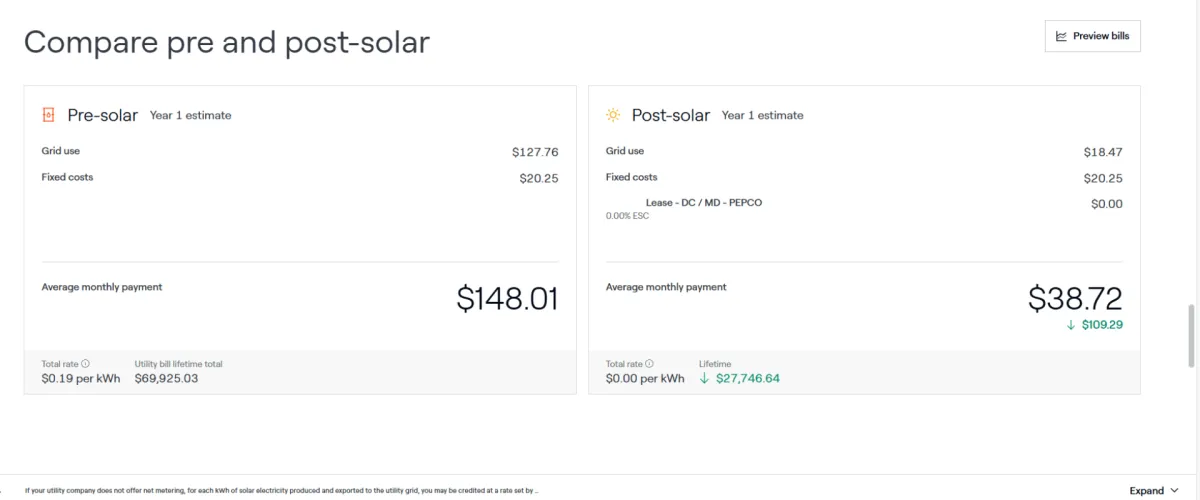The width and height of the screenshot is (1200, 500).
Task: Click the Post-solar sun icon
Action: click(613, 115)
